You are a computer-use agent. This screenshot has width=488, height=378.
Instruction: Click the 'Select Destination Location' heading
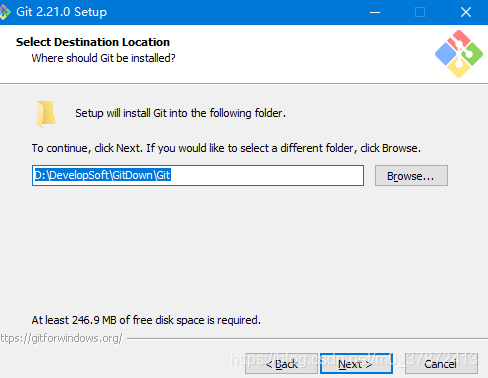[93, 42]
